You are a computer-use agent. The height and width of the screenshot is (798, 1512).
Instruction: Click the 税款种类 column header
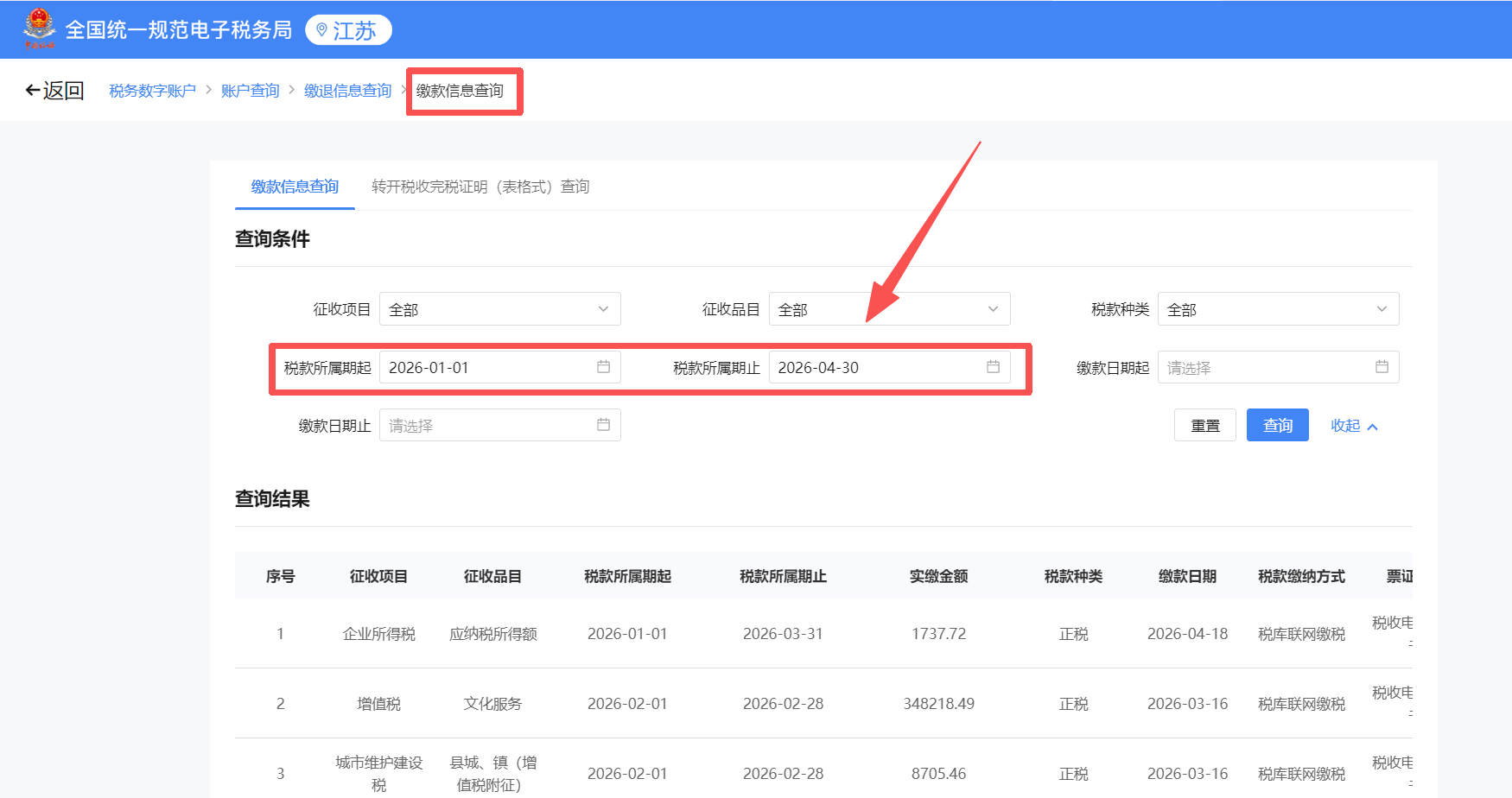pyautogui.click(x=1073, y=576)
